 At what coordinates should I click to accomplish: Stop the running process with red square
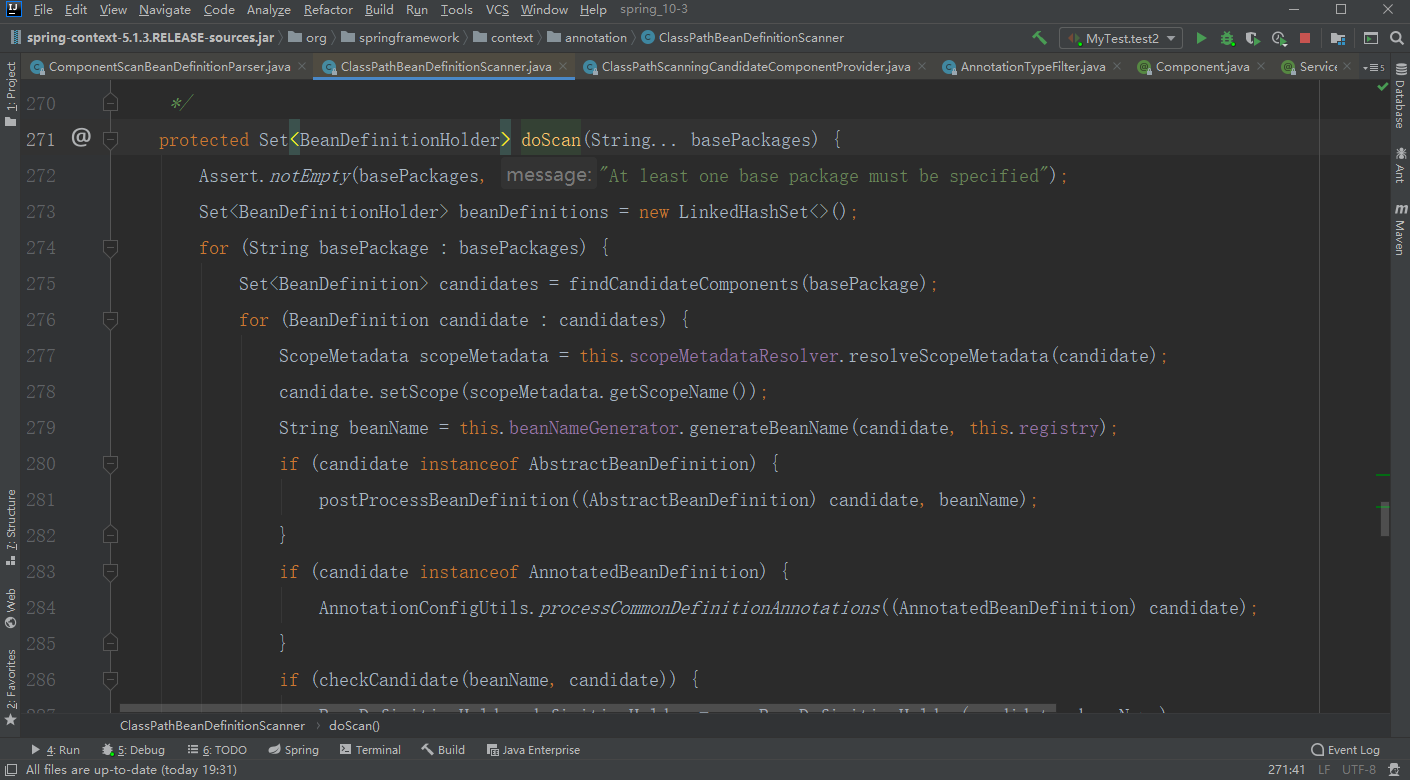1305,38
